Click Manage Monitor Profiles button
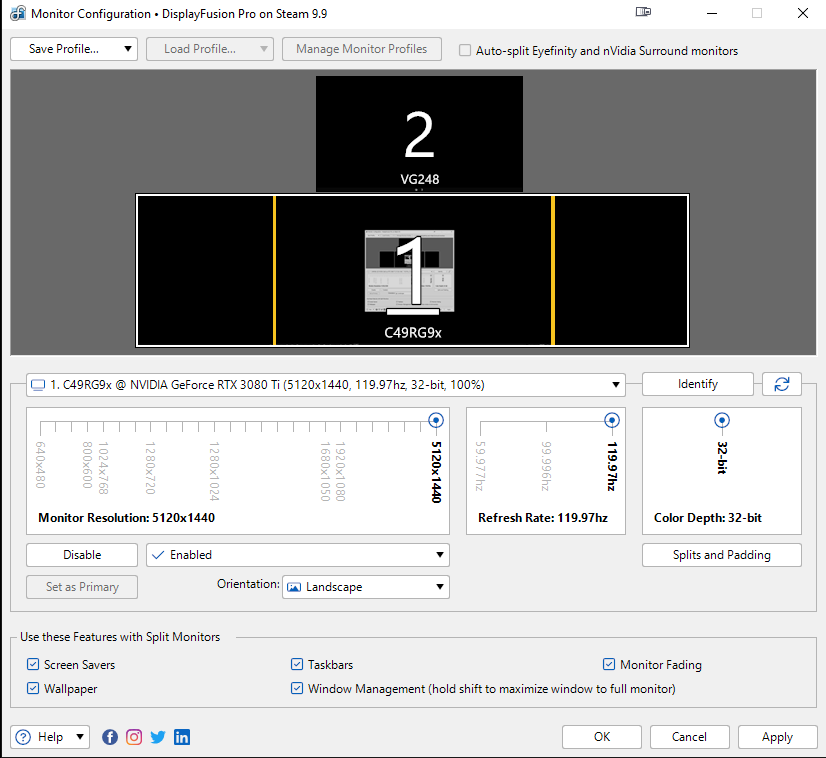Viewport: 826px width, 758px height. [x=361, y=49]
